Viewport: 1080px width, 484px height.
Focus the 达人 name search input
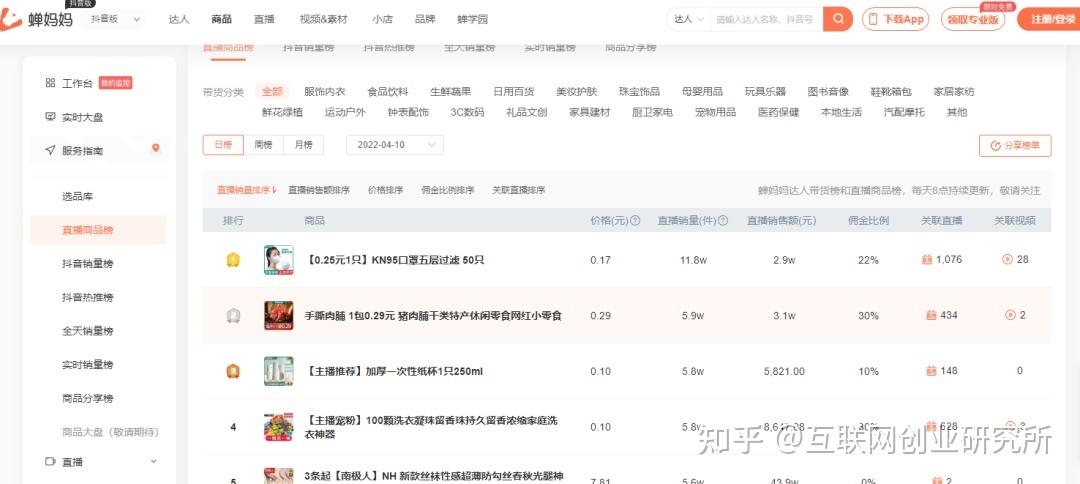point(766,19)
